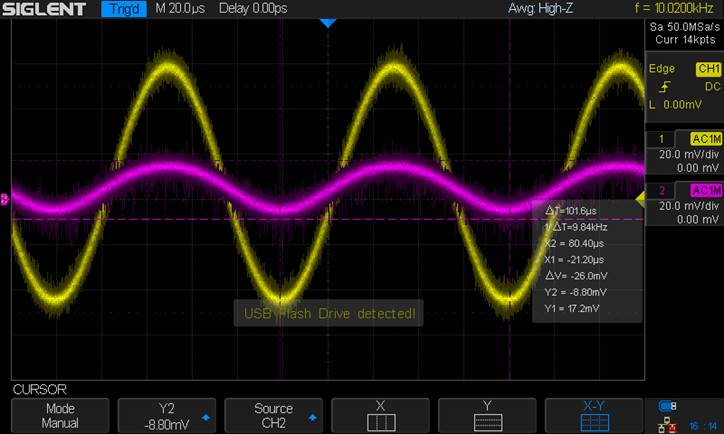Click channel 2's 0.00 mV offset value
The width and height of the screenshot is (724, 434).
point(698,219)
